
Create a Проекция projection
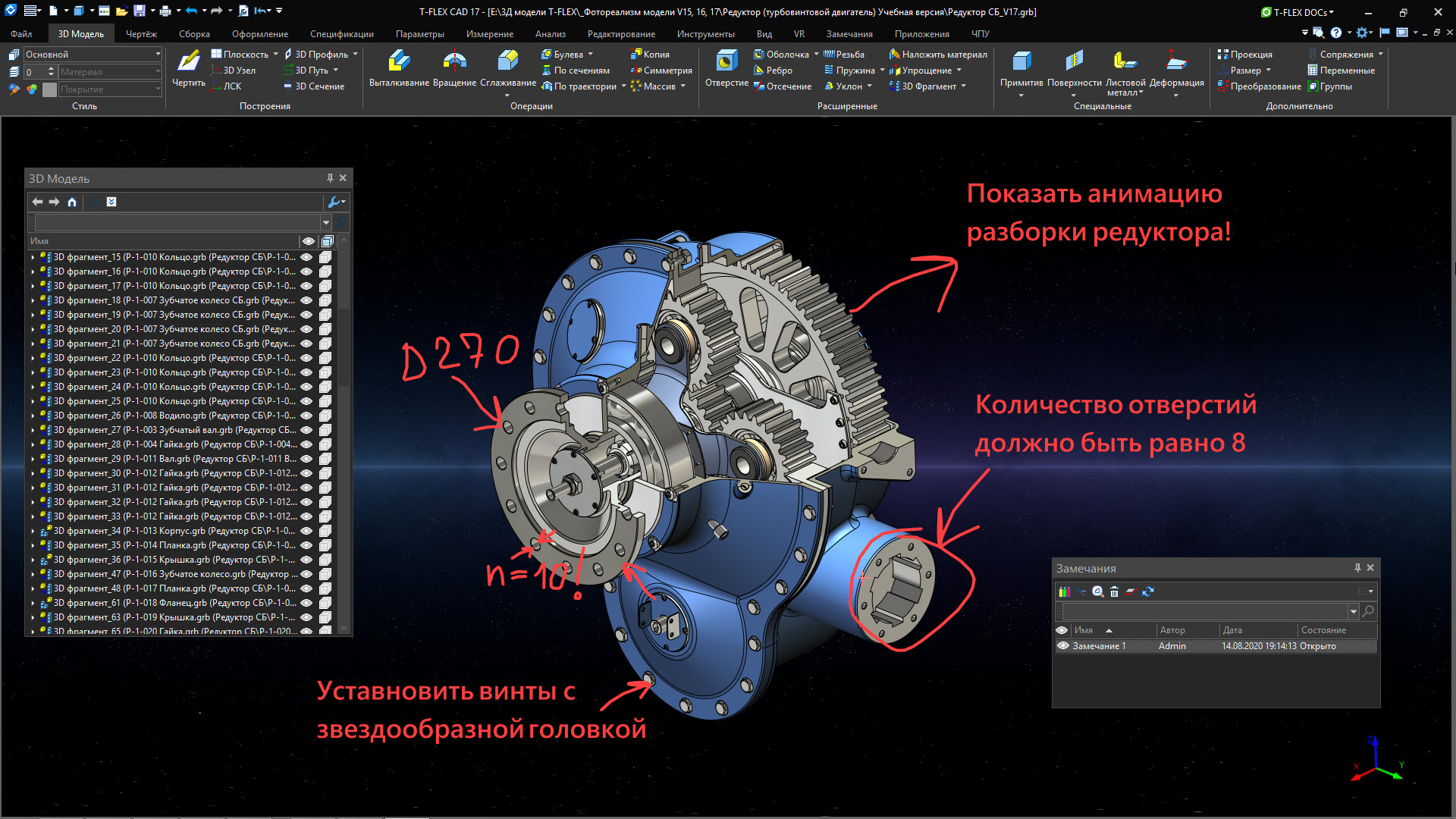(1244, 54)
